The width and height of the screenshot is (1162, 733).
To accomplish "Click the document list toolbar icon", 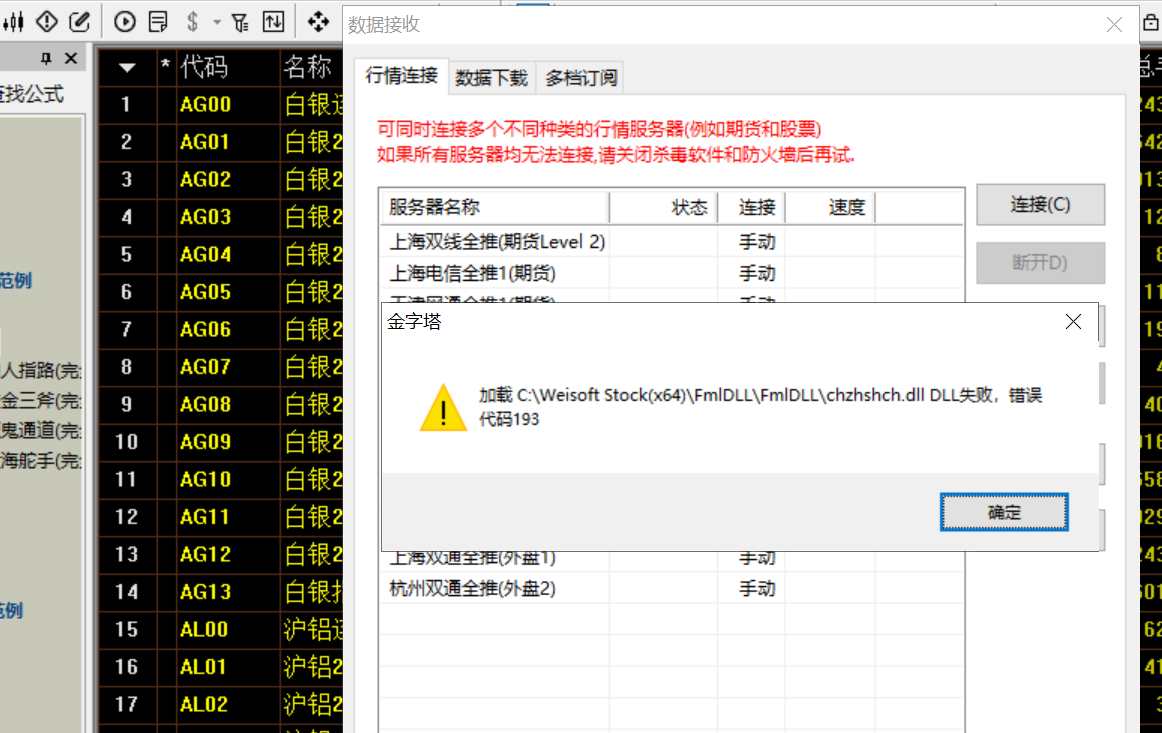I will [x=158, y=21].
